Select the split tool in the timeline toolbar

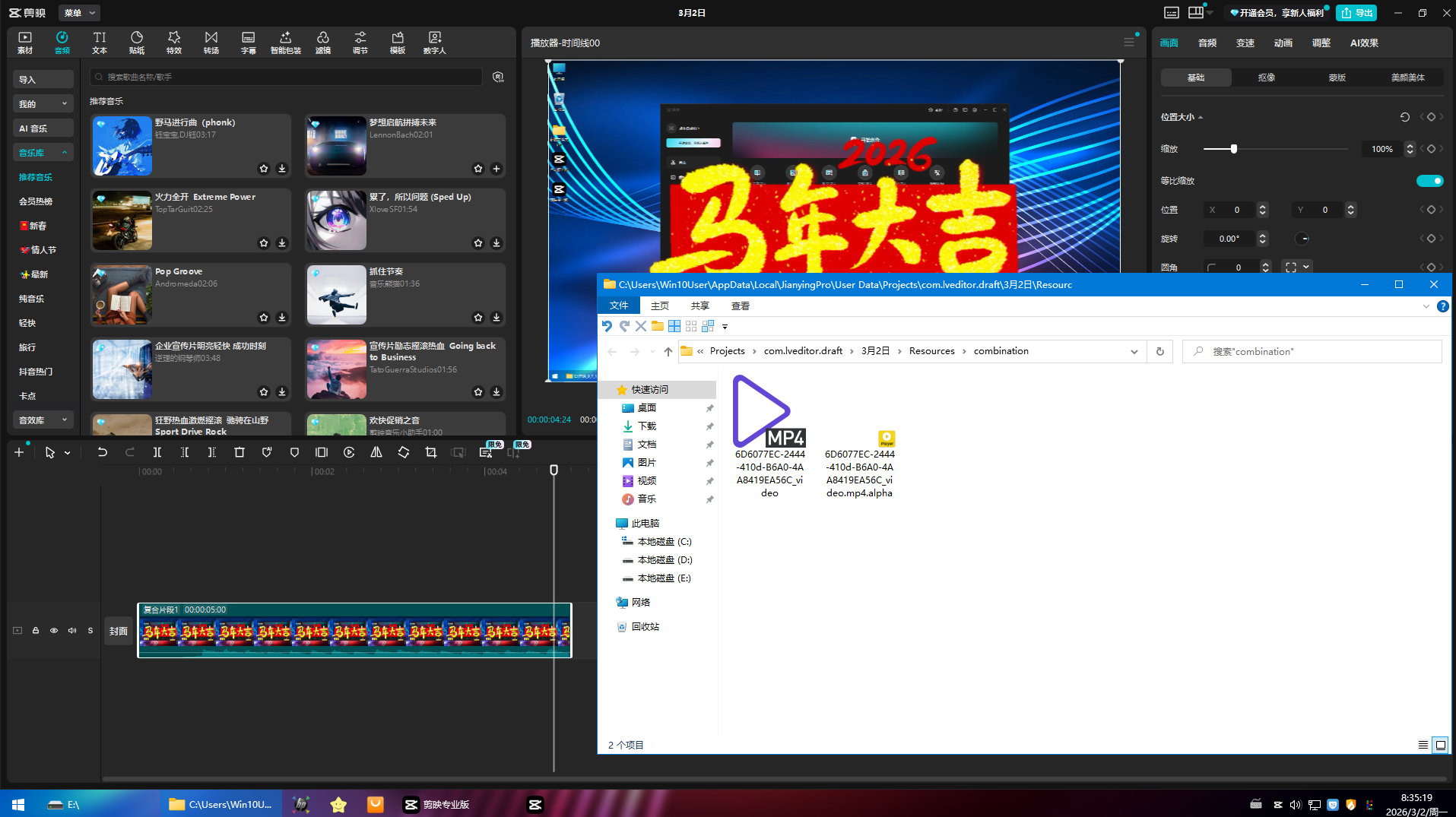pyautogui.click(x=157, y=452)
